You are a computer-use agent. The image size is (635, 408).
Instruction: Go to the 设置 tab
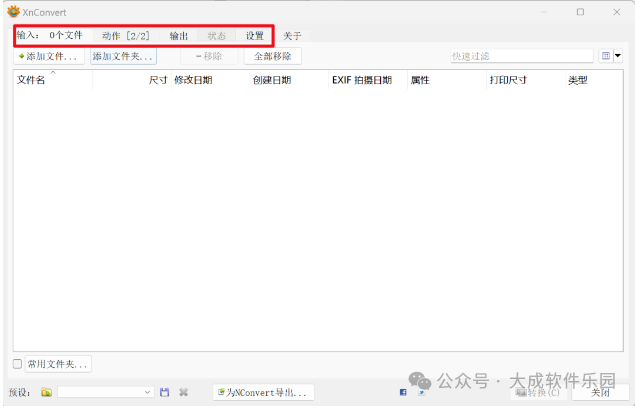click(x=255, y=36)
